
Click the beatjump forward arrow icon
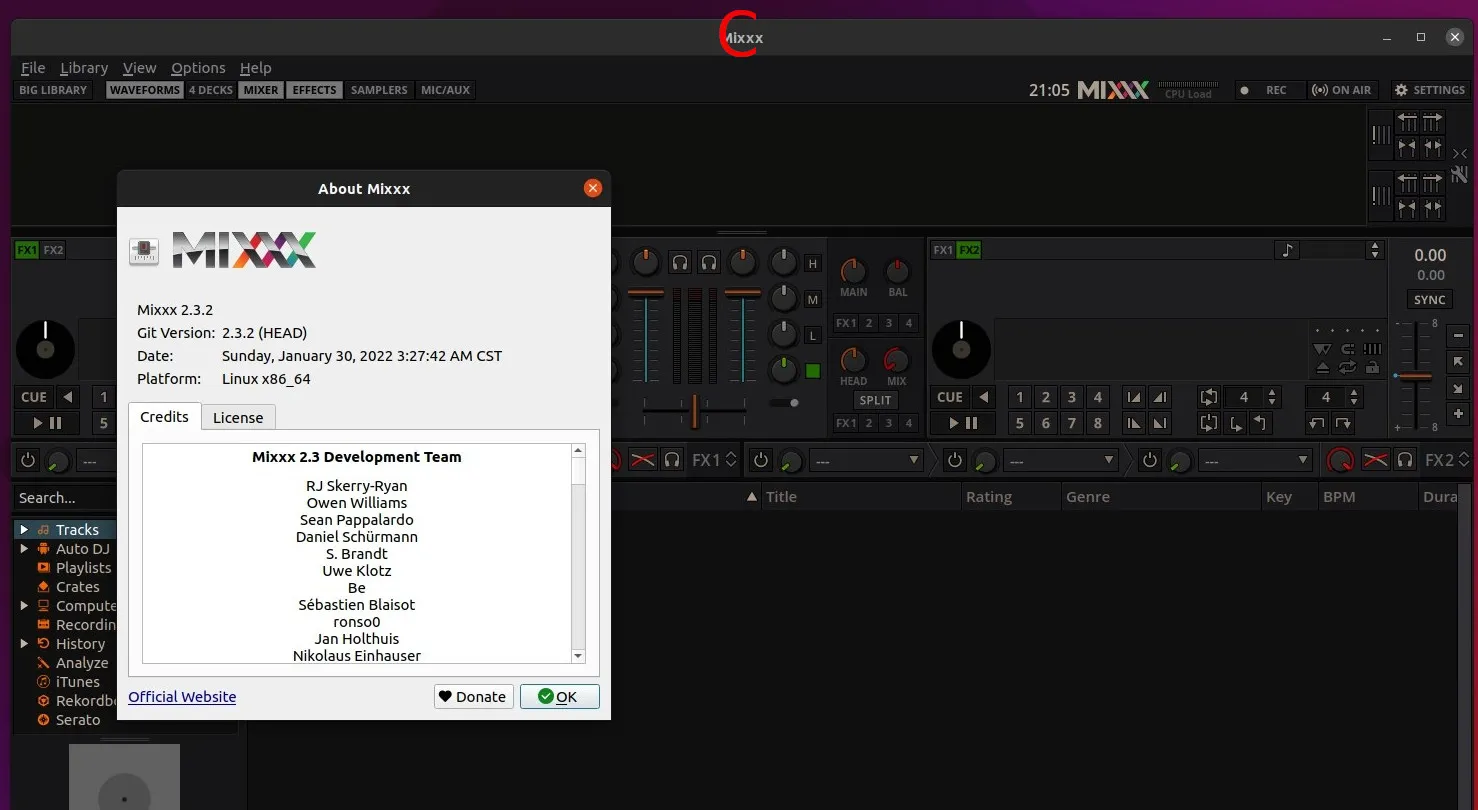pos(1343,423)
